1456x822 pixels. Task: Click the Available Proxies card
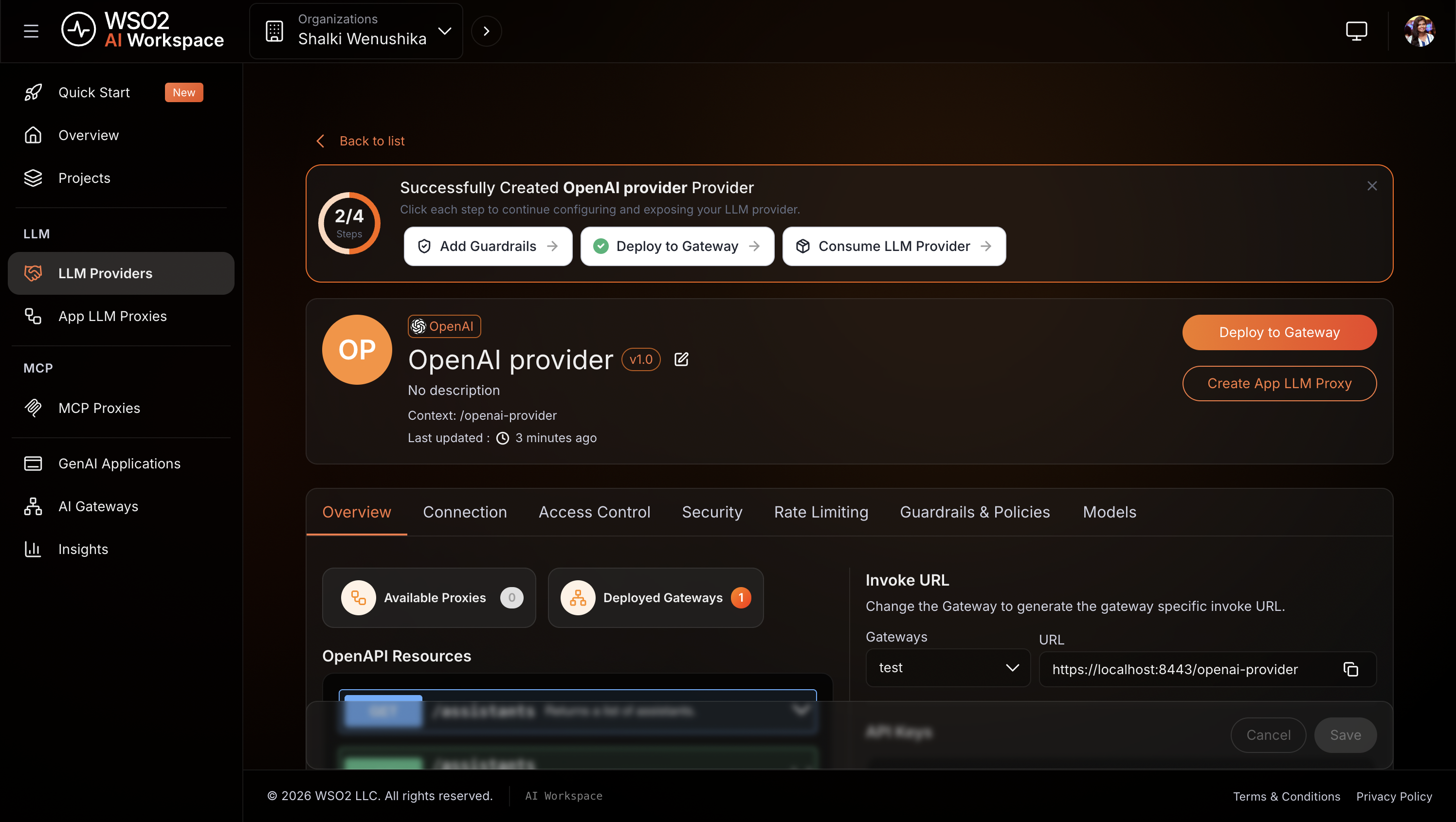pos(429,598)
